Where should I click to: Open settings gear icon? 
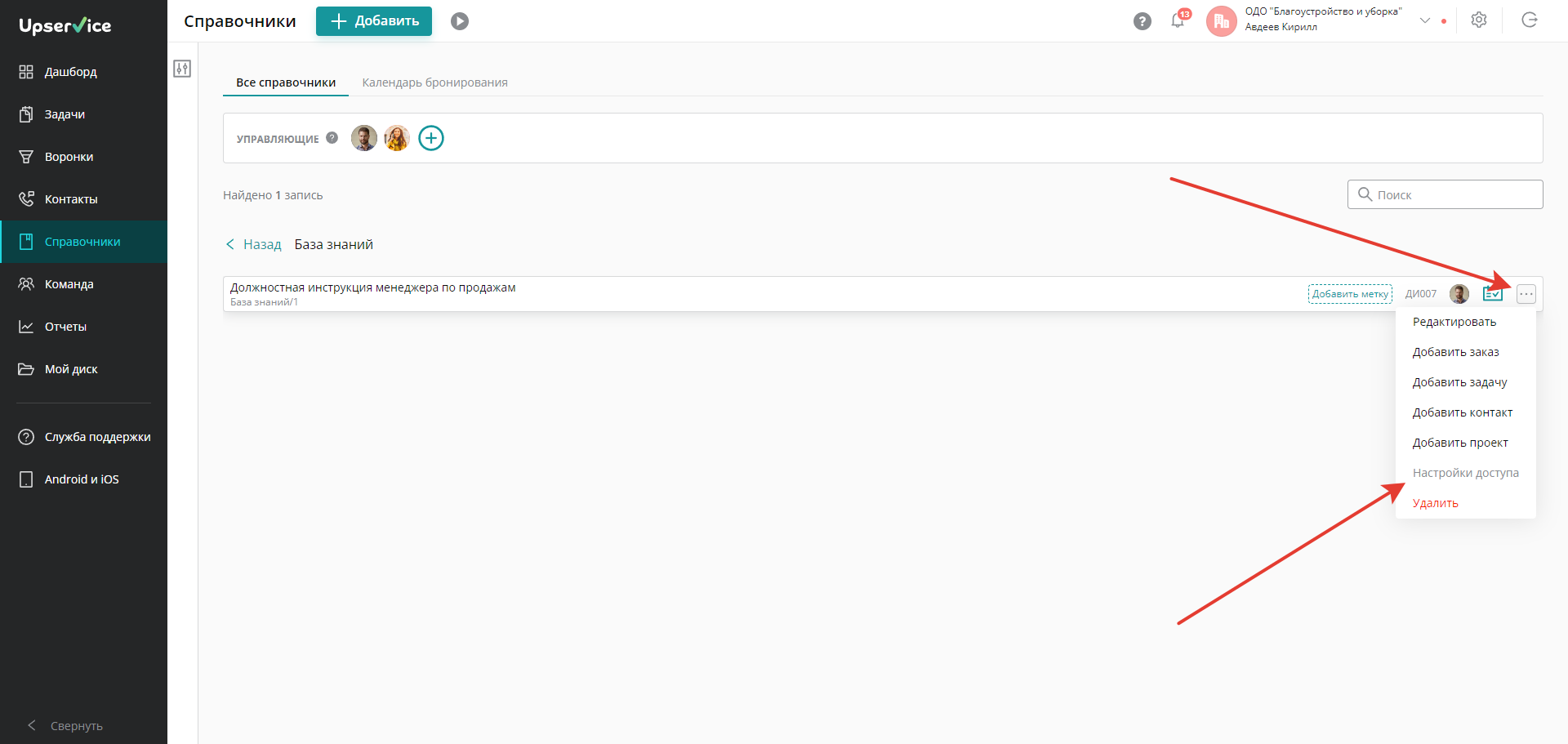1479,20
